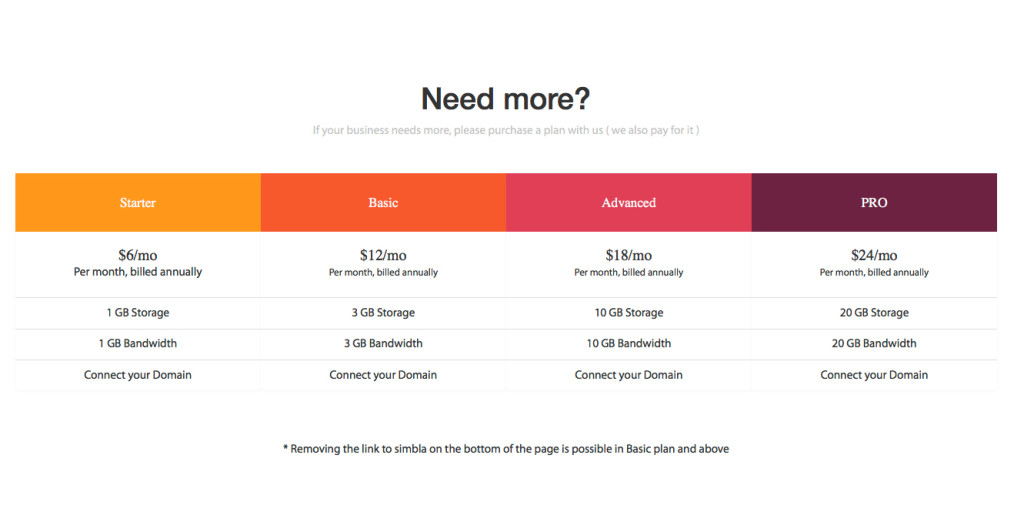Click the 10 GB Bandwidth cell
1024x522 pixels.
629,343
